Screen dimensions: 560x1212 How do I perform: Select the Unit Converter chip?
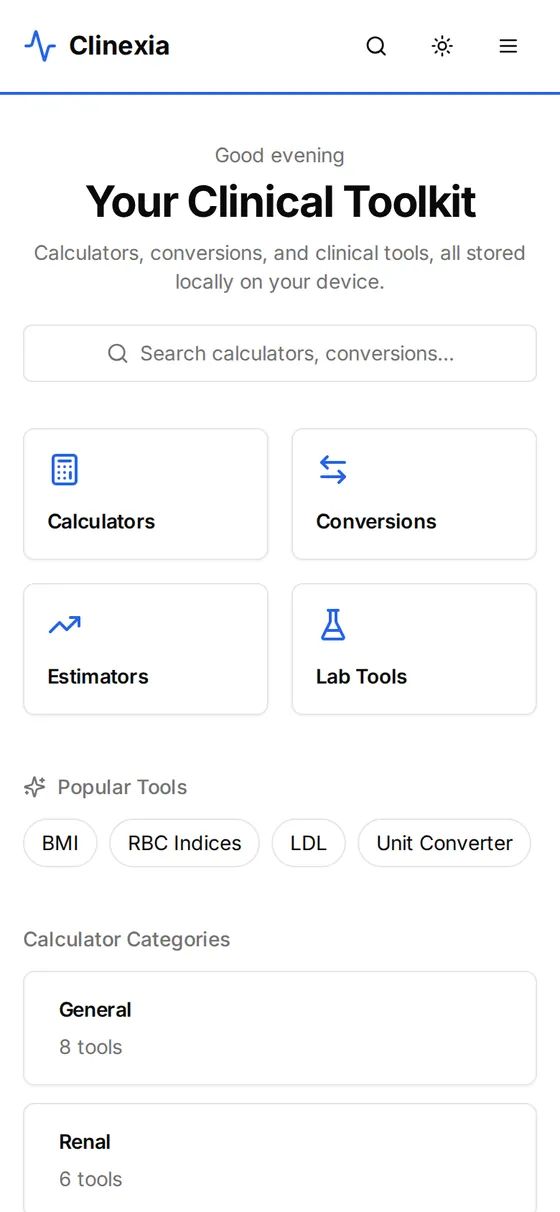(444, 843)
